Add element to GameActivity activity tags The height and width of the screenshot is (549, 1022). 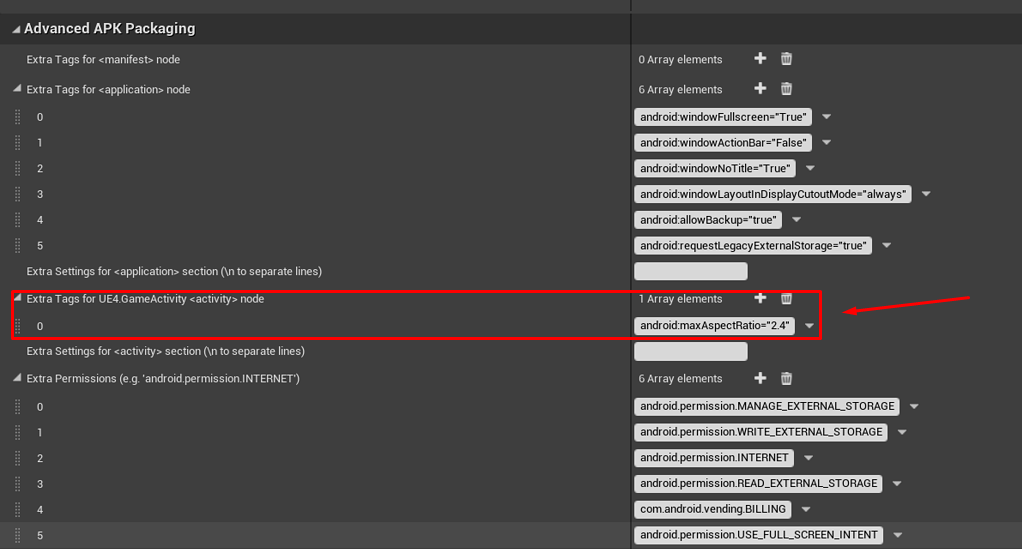coord(760,298)
